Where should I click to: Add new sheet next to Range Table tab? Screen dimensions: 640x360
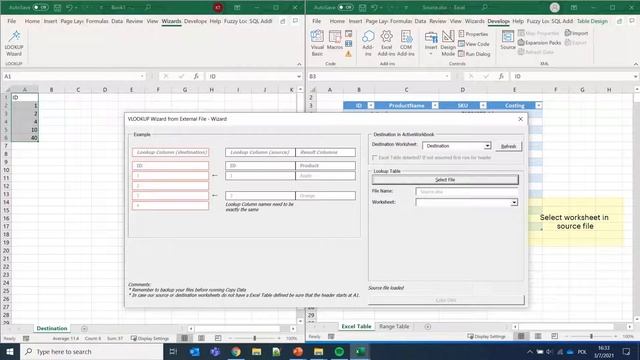(x=428, y=327)
